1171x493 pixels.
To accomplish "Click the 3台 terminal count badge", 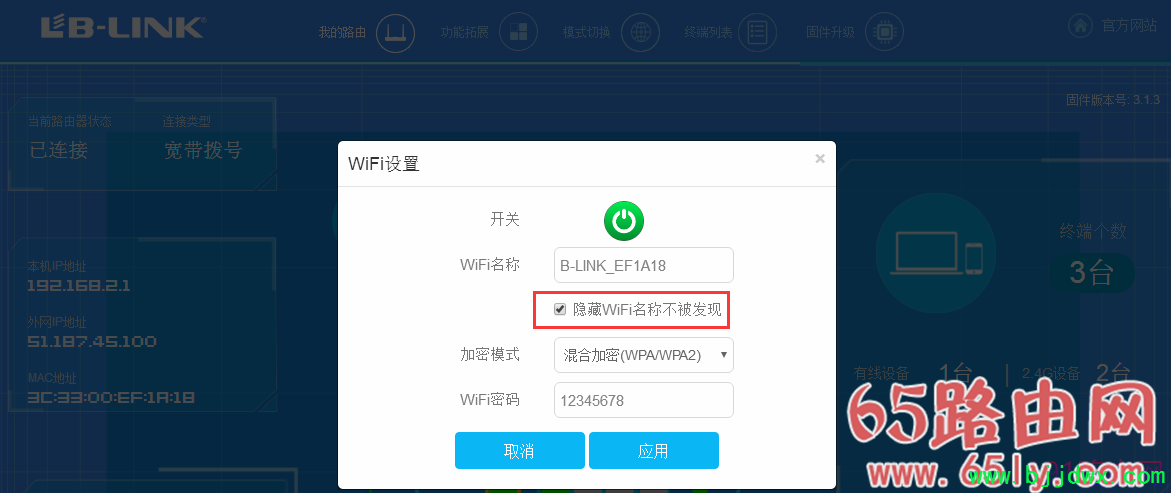I will click(1092, 273).
